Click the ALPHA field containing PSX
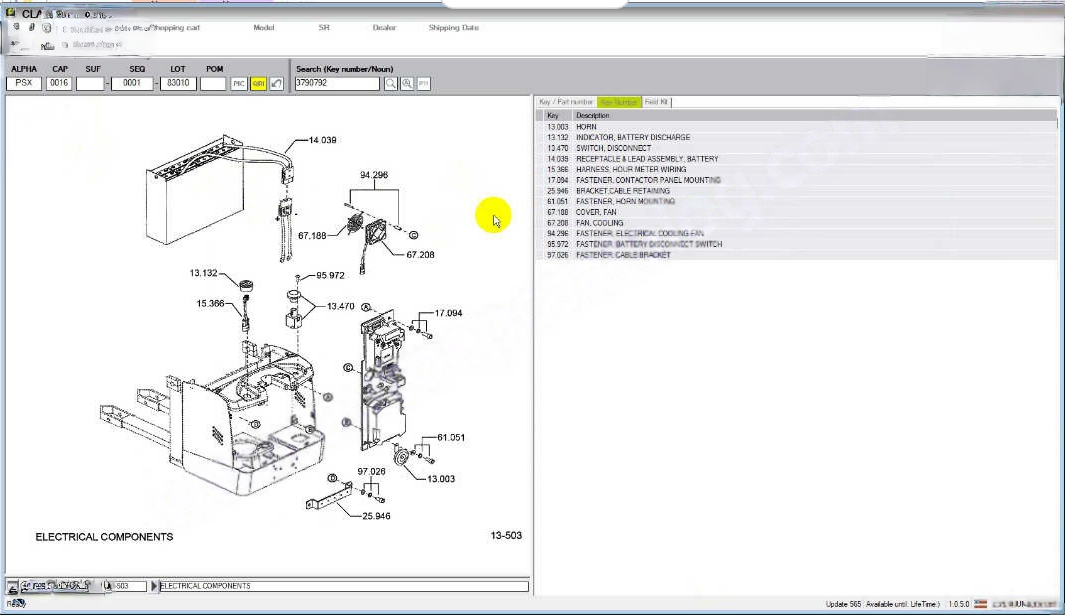The width and height of the screenshot is (1065, 615). [x=24, y=84]
